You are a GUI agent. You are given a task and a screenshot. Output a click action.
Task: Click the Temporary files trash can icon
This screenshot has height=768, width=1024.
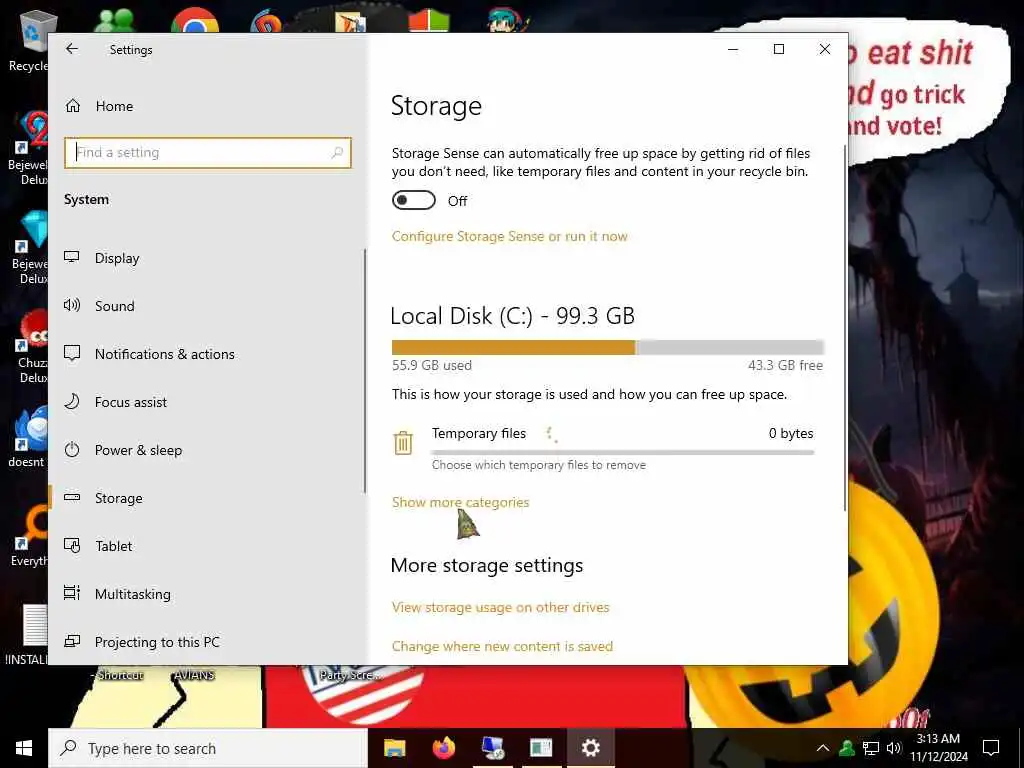tap(403, 443)
